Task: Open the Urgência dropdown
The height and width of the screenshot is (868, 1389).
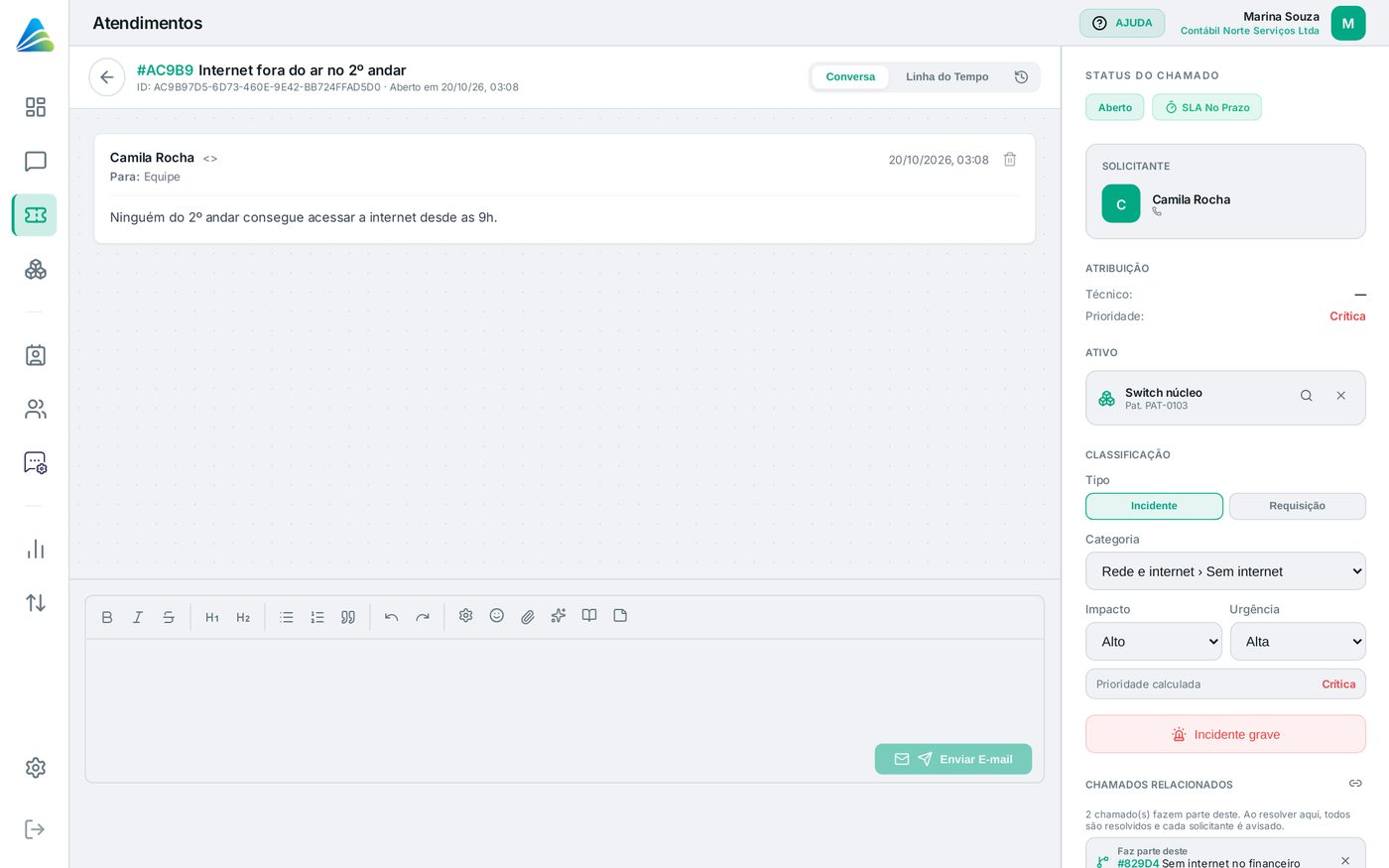Action: [x=1298, y=642]
